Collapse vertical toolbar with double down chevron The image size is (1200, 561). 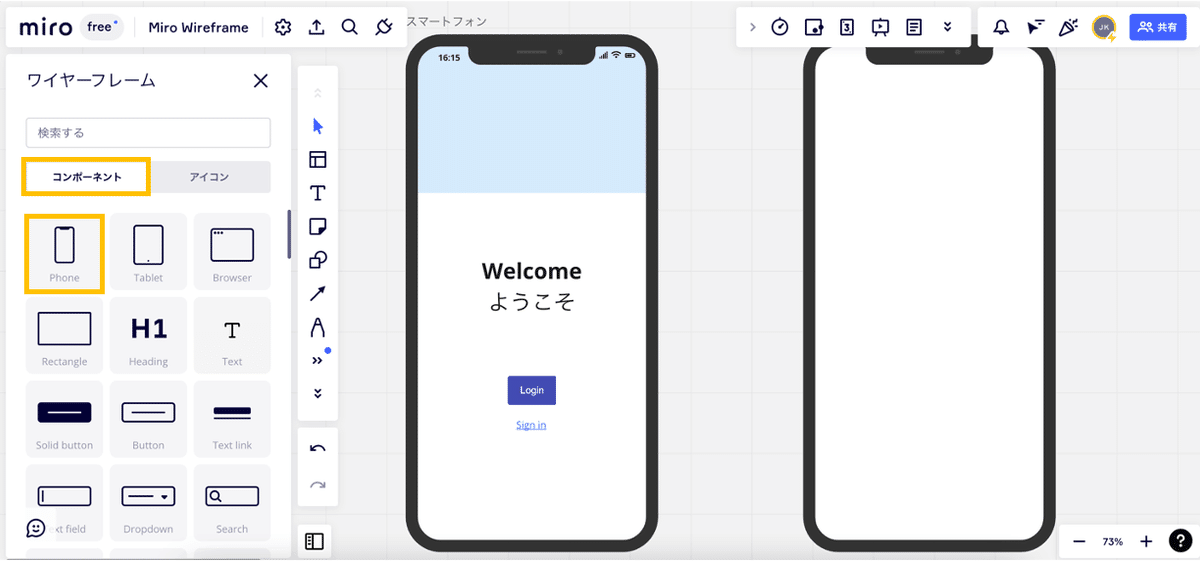click(x=318, y=394)
